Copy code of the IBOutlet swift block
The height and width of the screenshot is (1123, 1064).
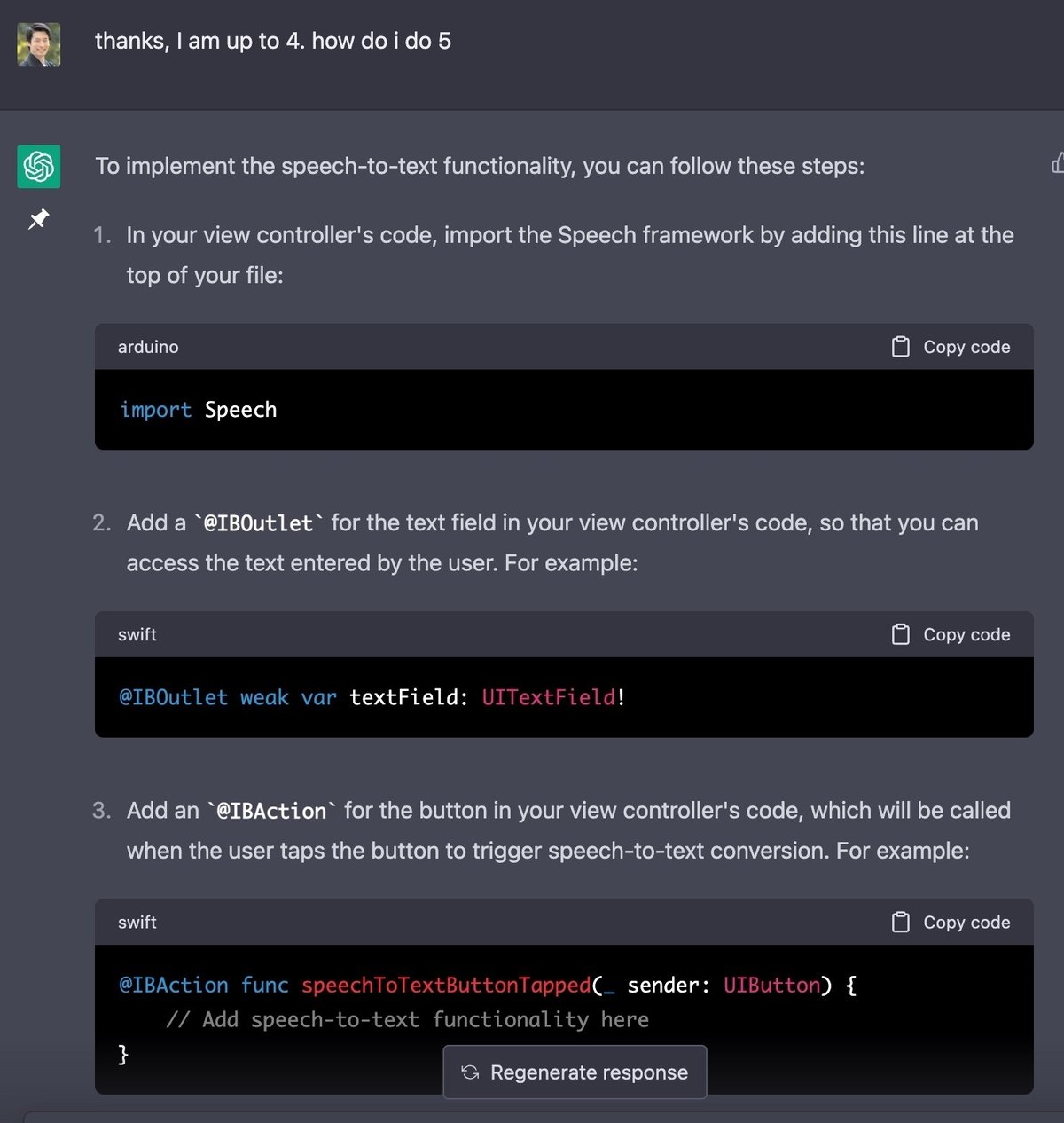tap(951, 634)
